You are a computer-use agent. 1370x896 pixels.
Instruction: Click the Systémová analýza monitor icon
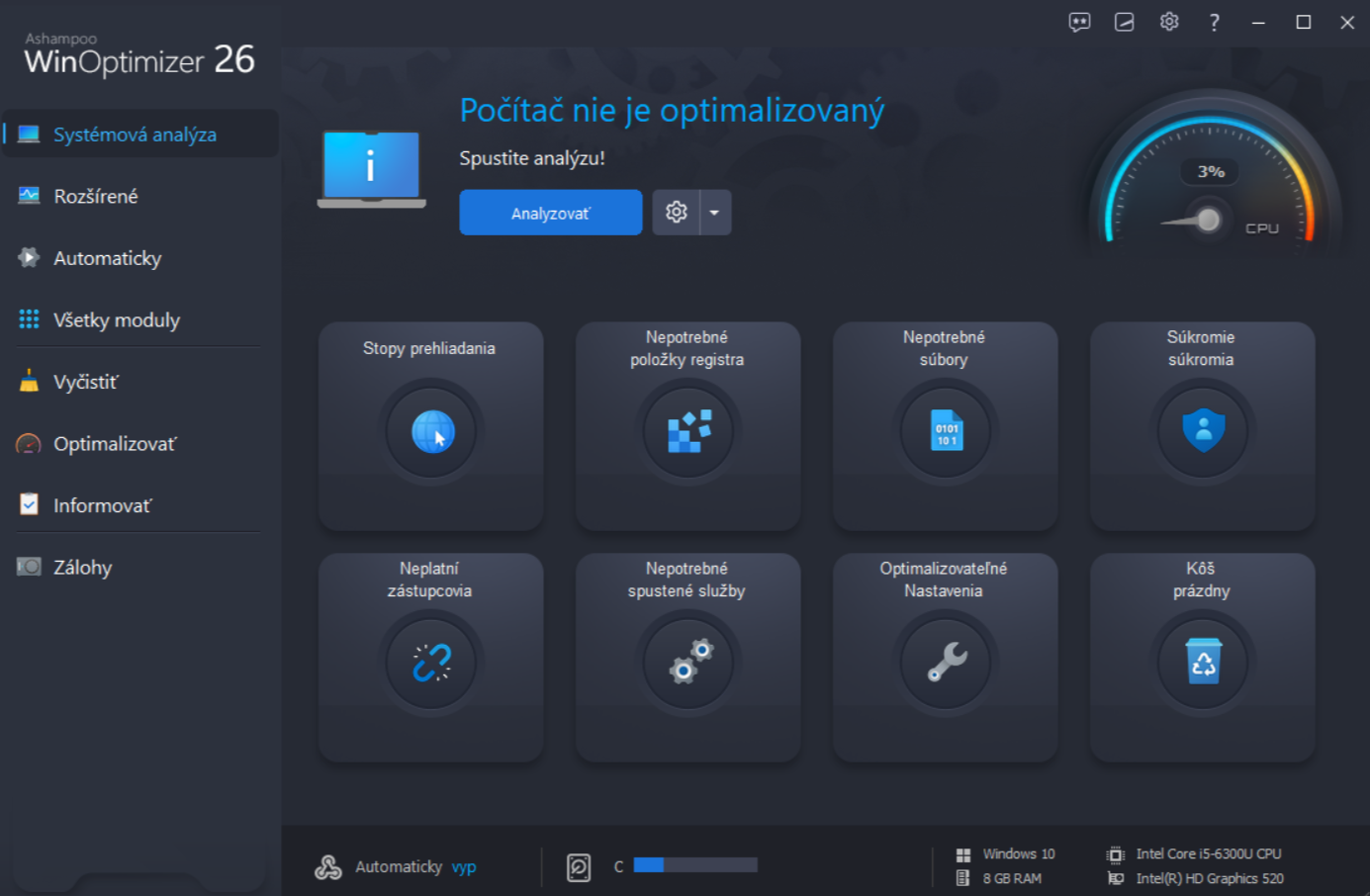coord(29,134)
